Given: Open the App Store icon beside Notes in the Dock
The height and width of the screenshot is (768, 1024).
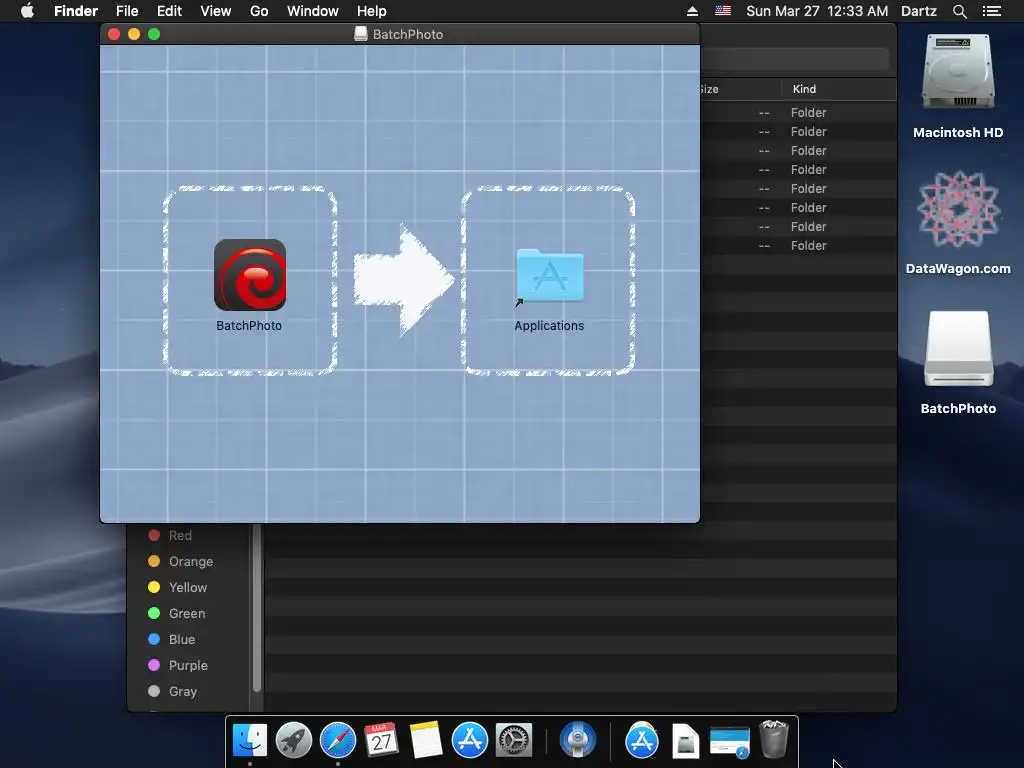Looking at the screenshot, I should pyautogui.click(x=470, y=741).
